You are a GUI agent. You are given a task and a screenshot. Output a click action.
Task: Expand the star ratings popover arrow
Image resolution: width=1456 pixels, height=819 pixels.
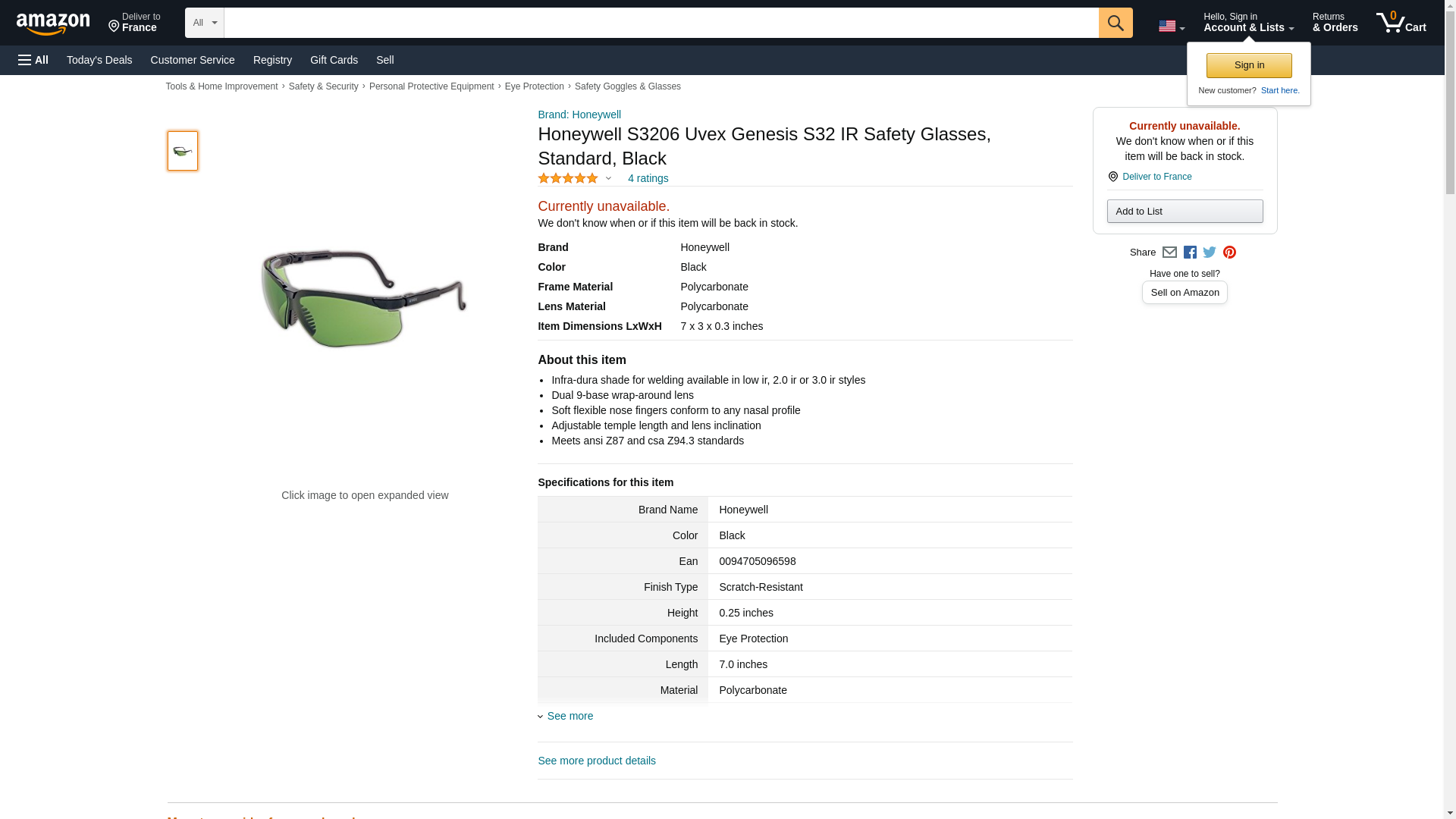click(x=608, y=179)
